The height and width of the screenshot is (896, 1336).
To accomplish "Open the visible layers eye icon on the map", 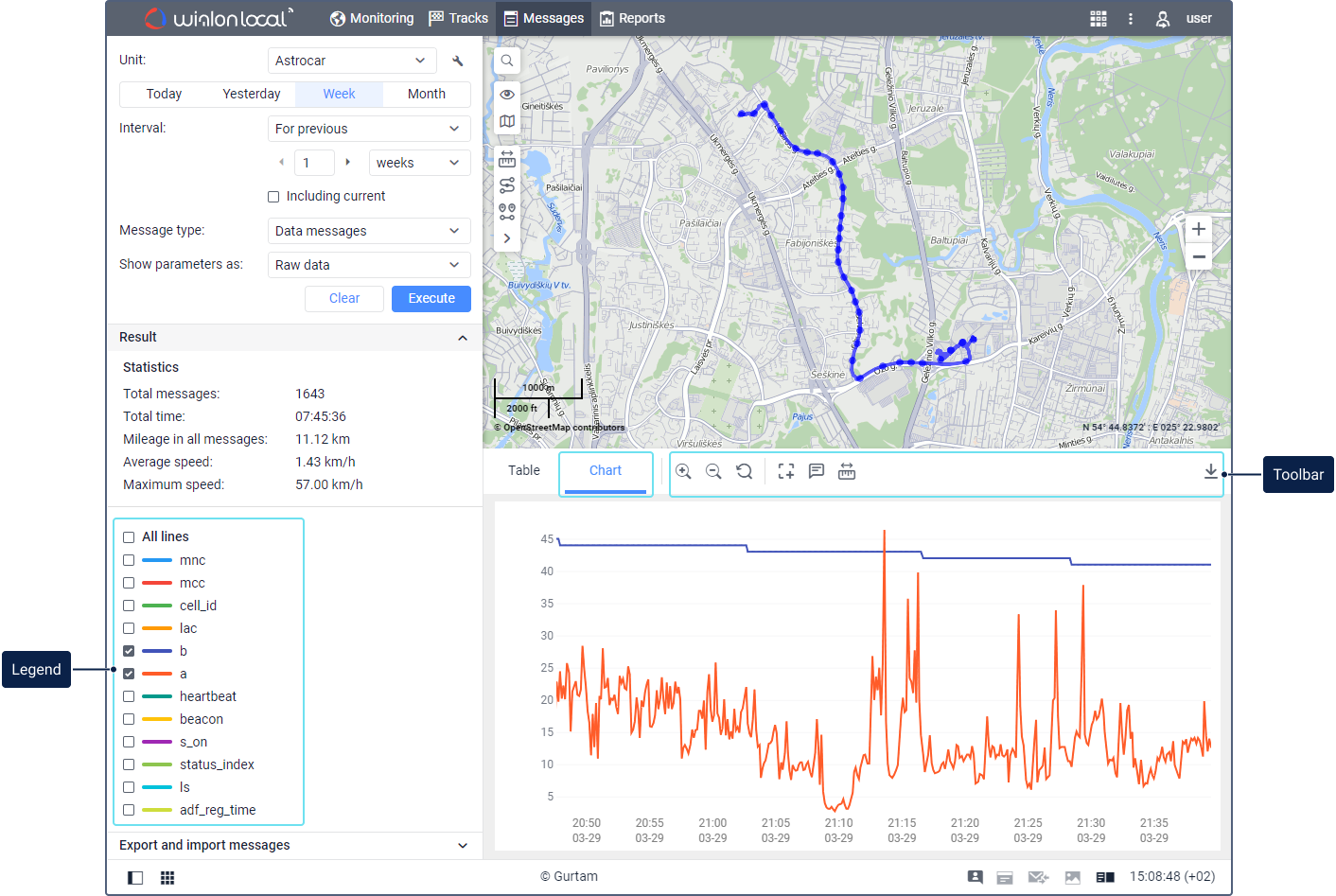I will click(507, 95).
